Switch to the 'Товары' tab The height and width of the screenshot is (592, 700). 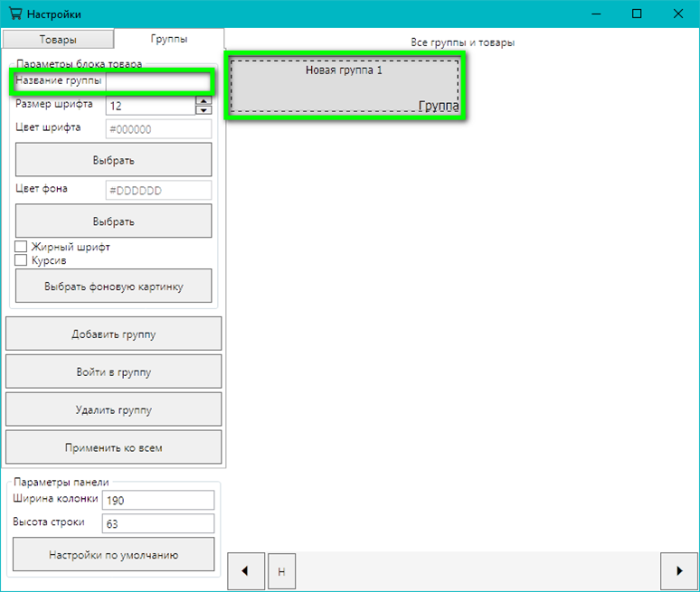[x=58, y=39]
